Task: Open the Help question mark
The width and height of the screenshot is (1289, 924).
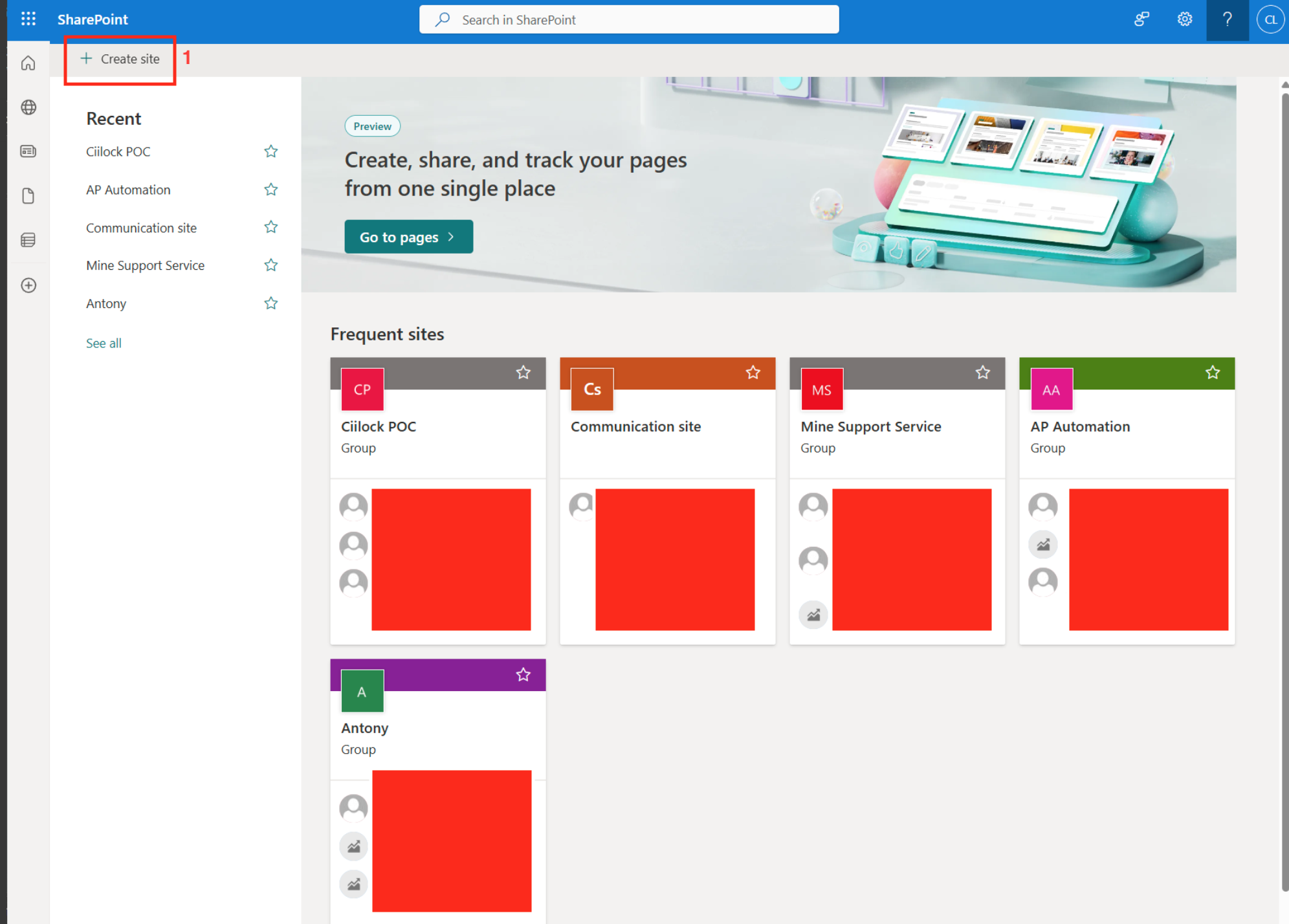Action: point(1227,19)
